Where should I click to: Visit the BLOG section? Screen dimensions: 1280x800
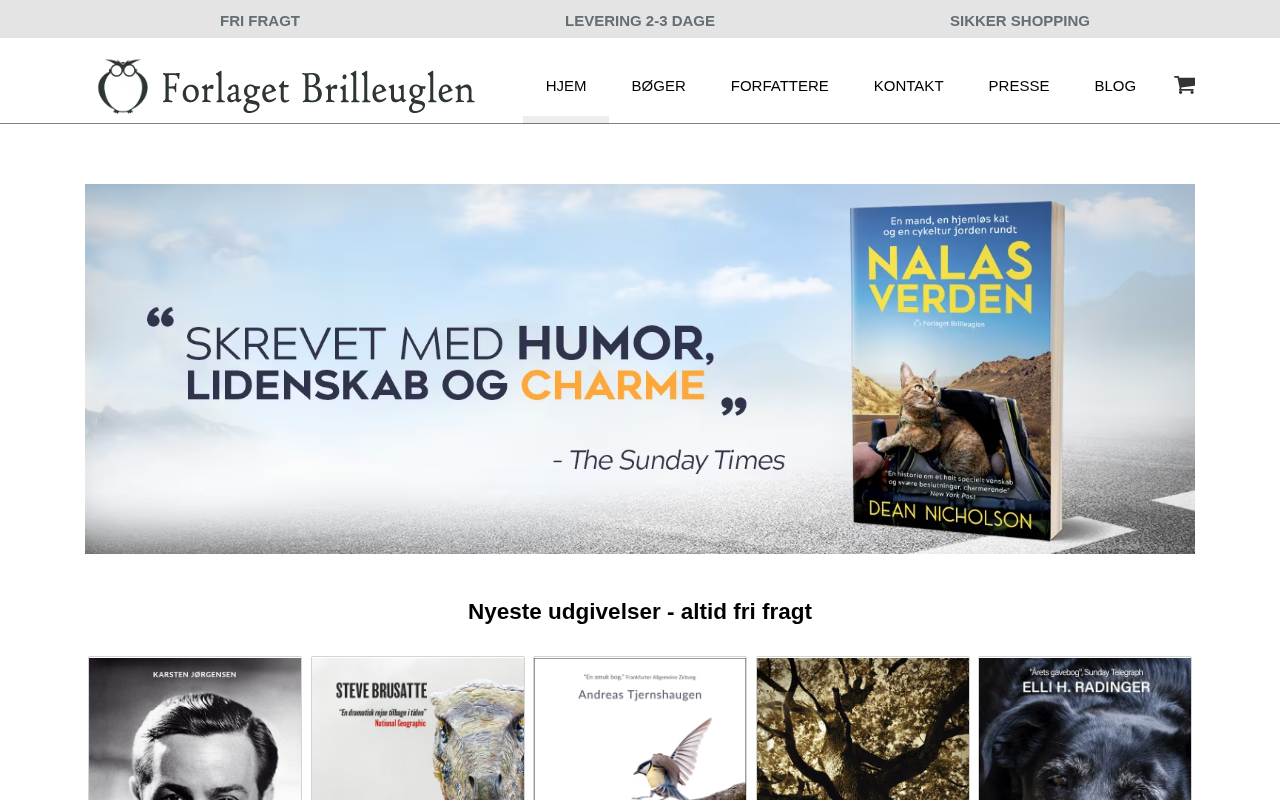click(x=1115, y=86)
